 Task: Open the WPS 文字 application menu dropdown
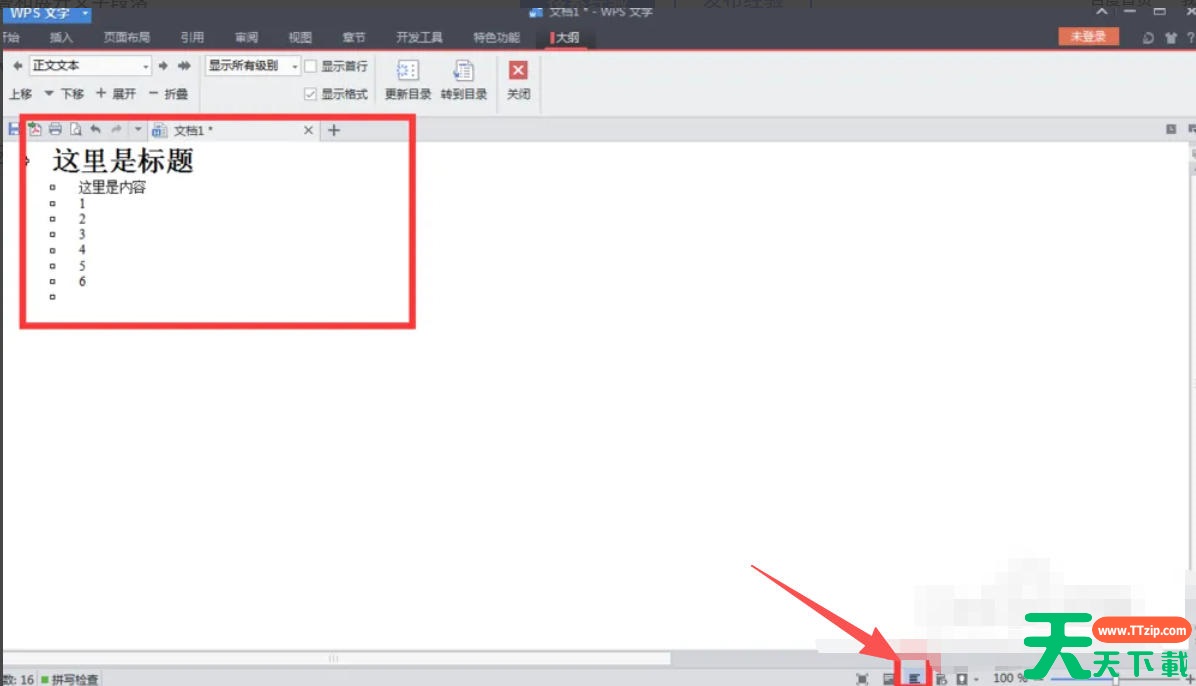pos(85,13)
